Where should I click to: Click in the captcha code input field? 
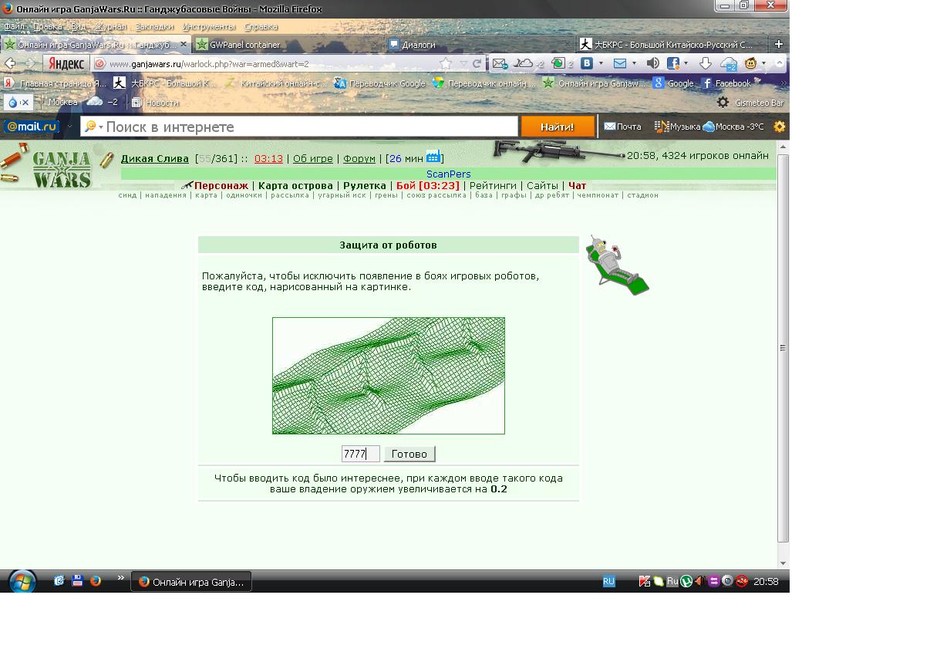pos(360,454)
